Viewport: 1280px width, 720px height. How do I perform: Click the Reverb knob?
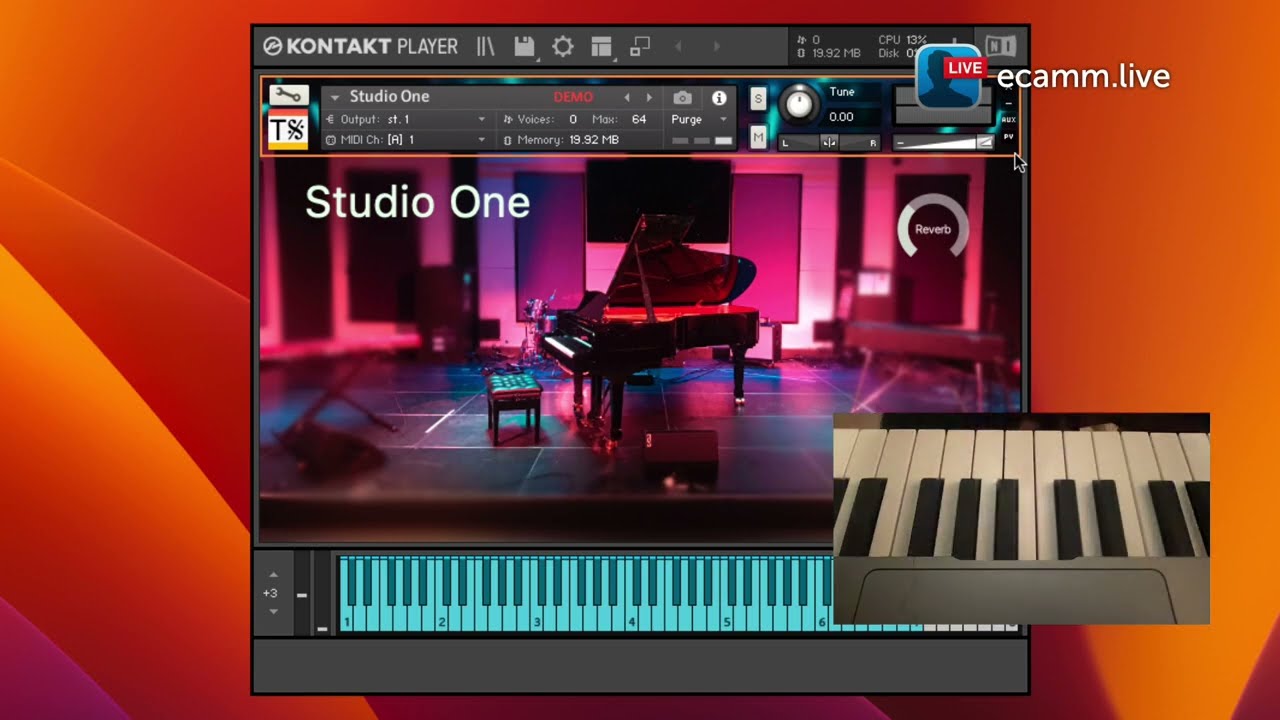(x=933, y=229)
